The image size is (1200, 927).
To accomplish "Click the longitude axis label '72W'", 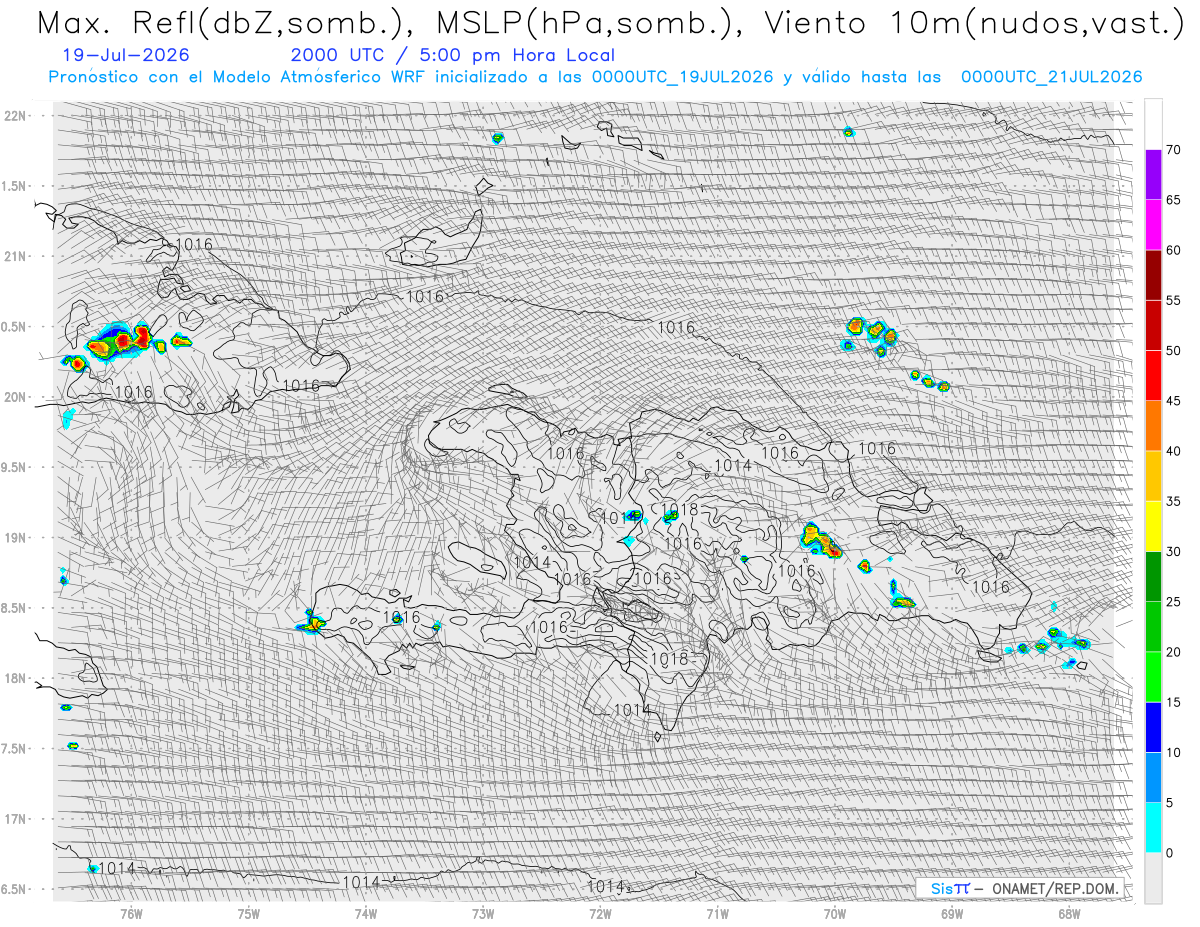I will 600,913.
